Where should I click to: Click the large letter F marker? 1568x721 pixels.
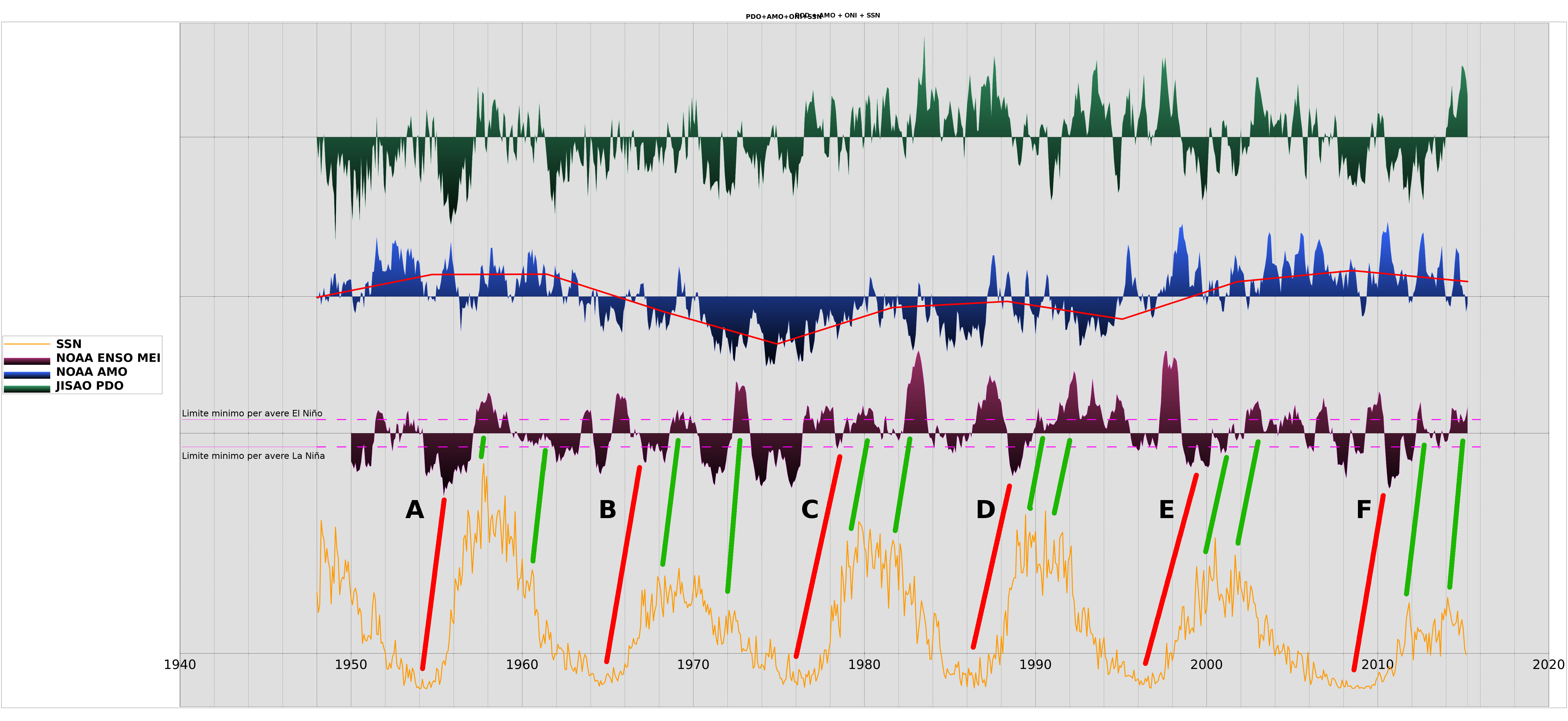[1364, 510]
